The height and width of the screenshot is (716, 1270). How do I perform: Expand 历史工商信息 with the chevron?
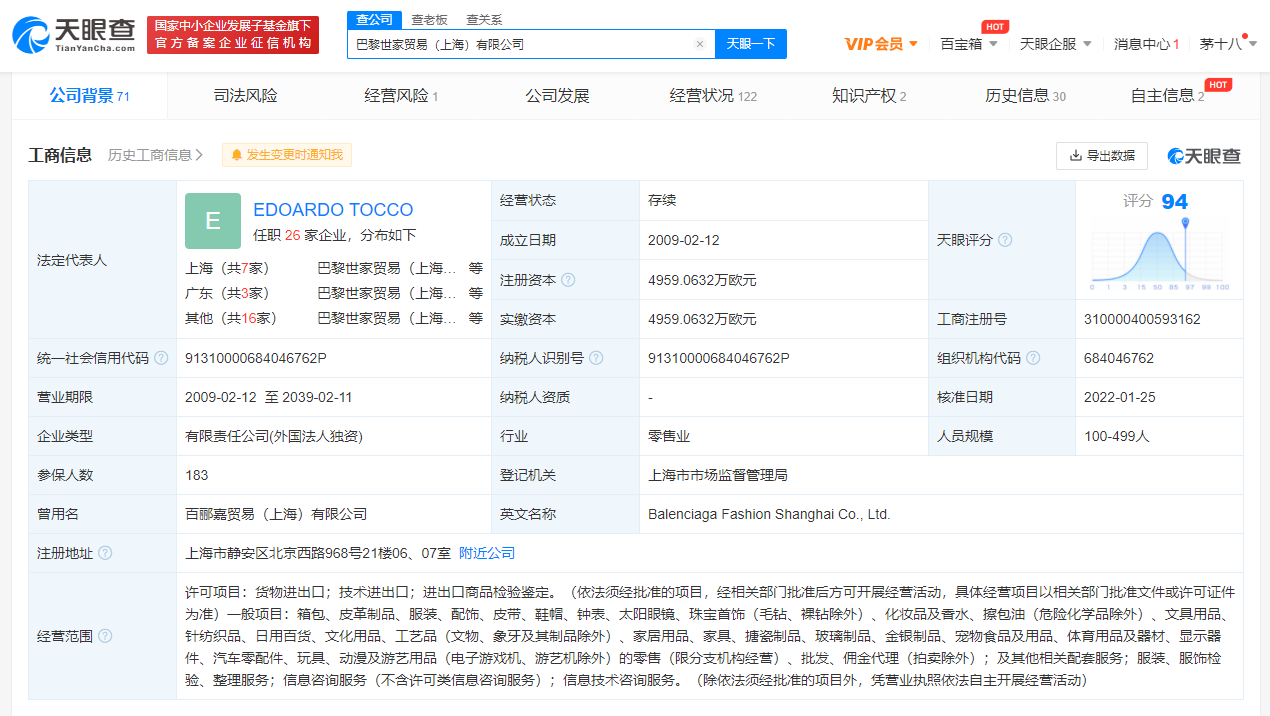click(199, 155)
